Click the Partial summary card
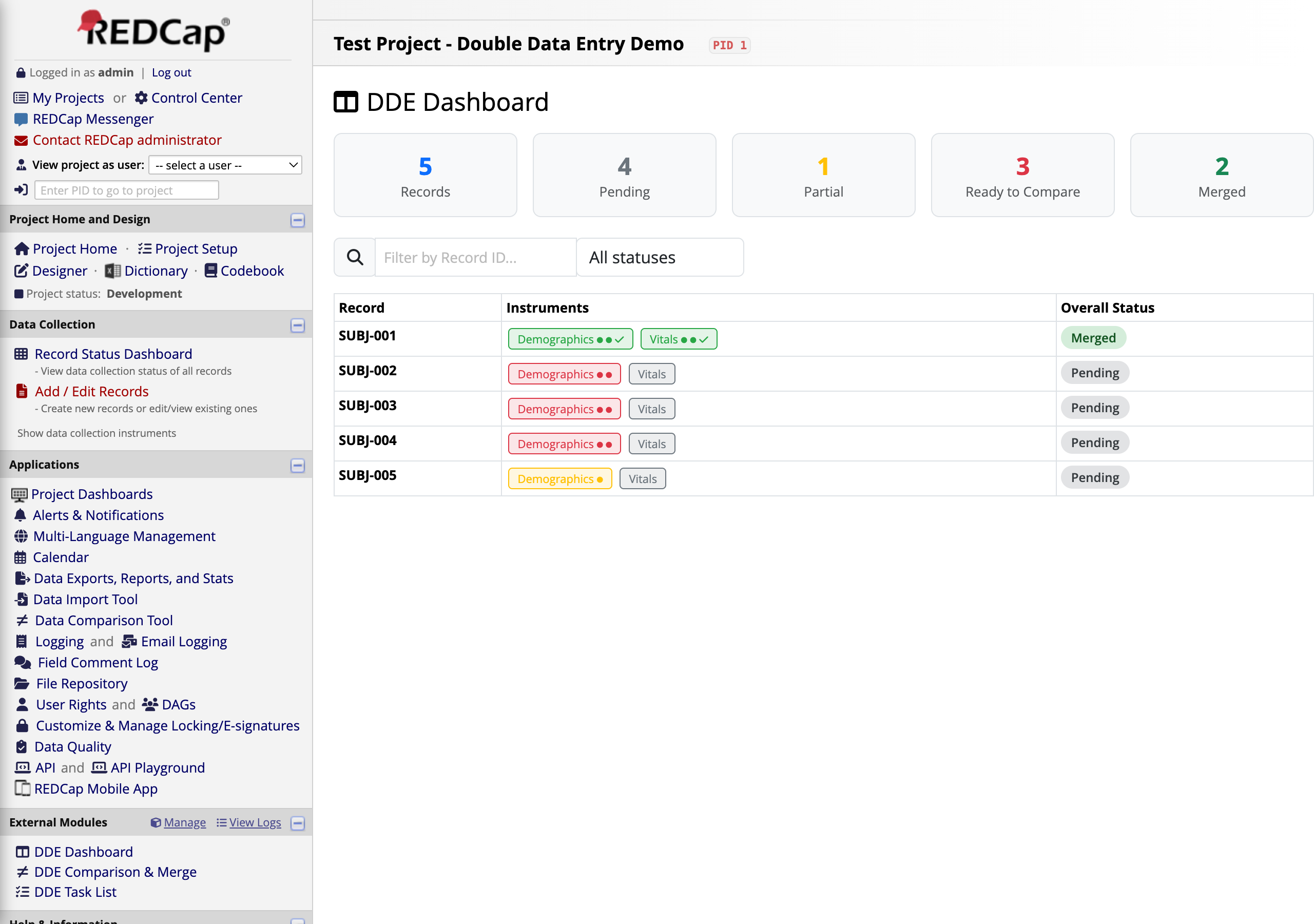This screenshot has width=1314, height=924. (823, 175)
